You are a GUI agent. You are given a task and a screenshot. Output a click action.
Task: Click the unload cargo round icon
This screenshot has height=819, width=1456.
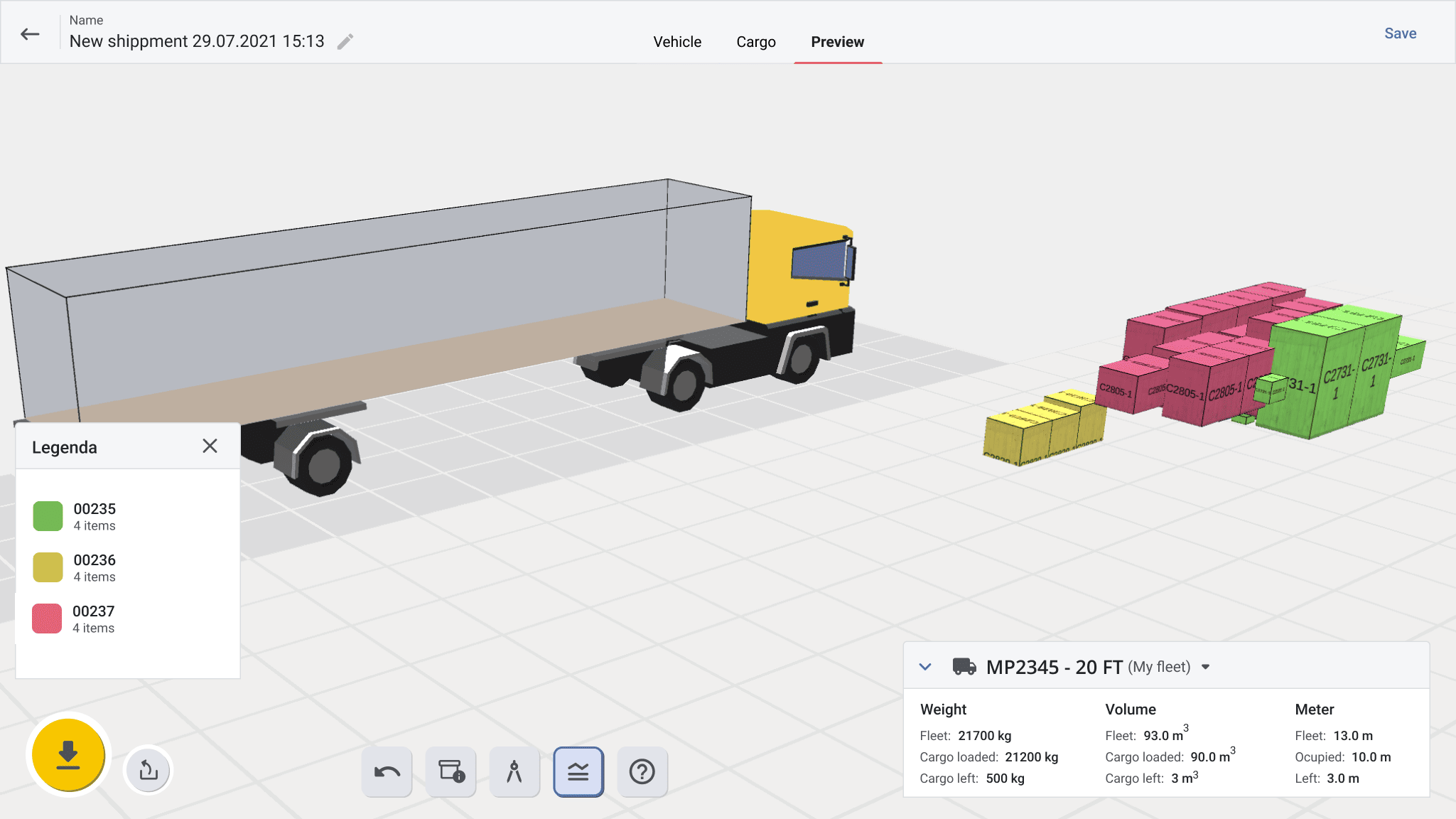pos(148,770)
